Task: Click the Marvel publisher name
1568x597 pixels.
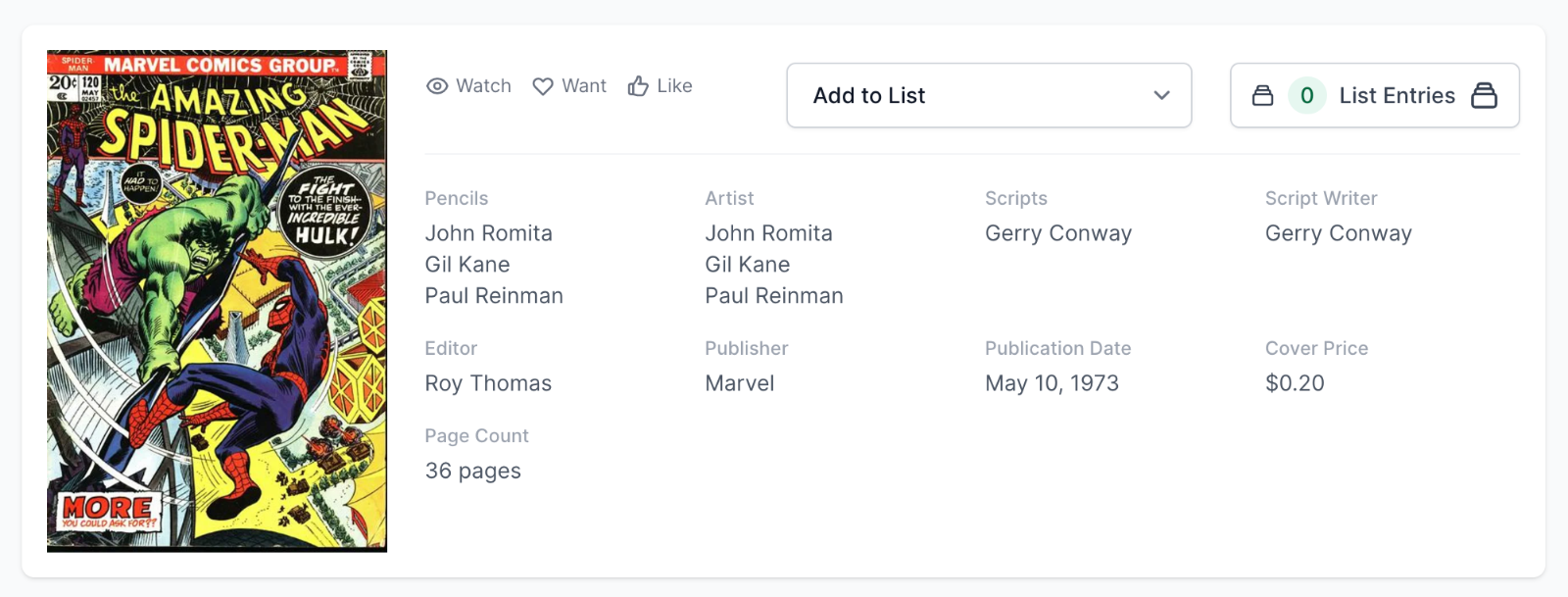Action: pos(739,383)
